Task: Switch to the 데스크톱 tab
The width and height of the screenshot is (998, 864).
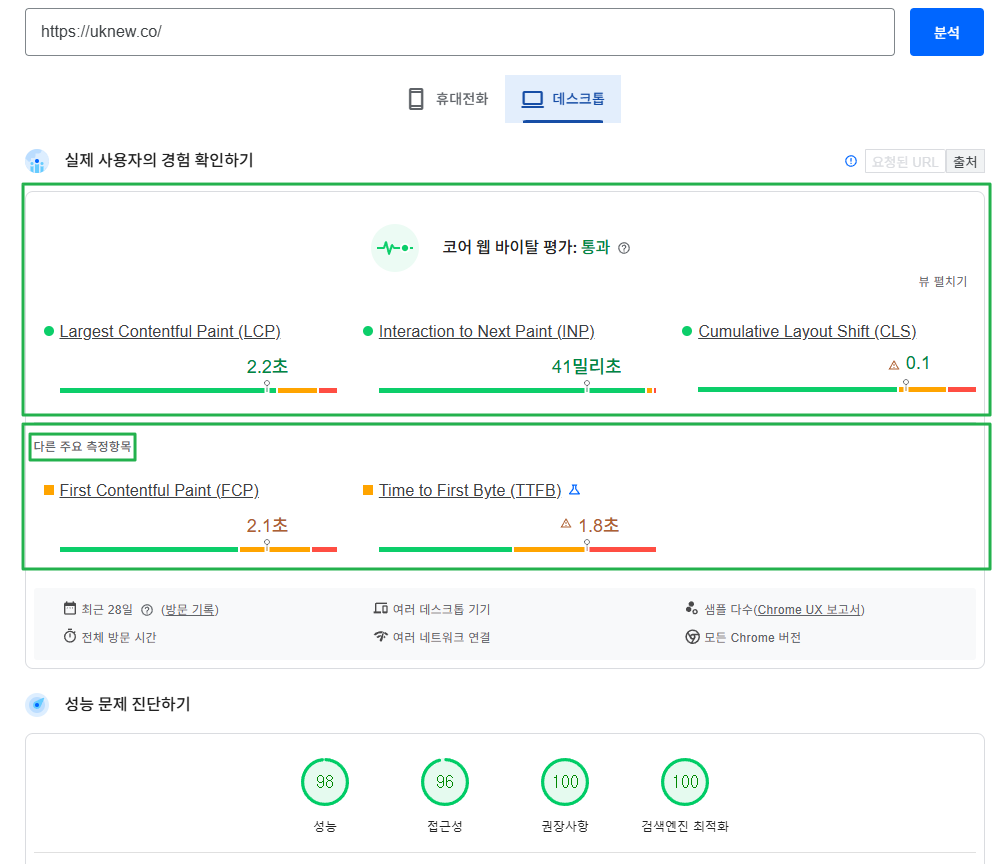Action: coord(563,99)
